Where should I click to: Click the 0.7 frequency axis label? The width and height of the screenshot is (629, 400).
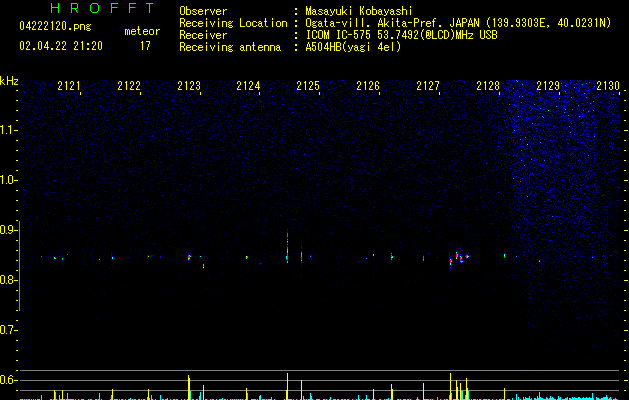tap(9, 330)
